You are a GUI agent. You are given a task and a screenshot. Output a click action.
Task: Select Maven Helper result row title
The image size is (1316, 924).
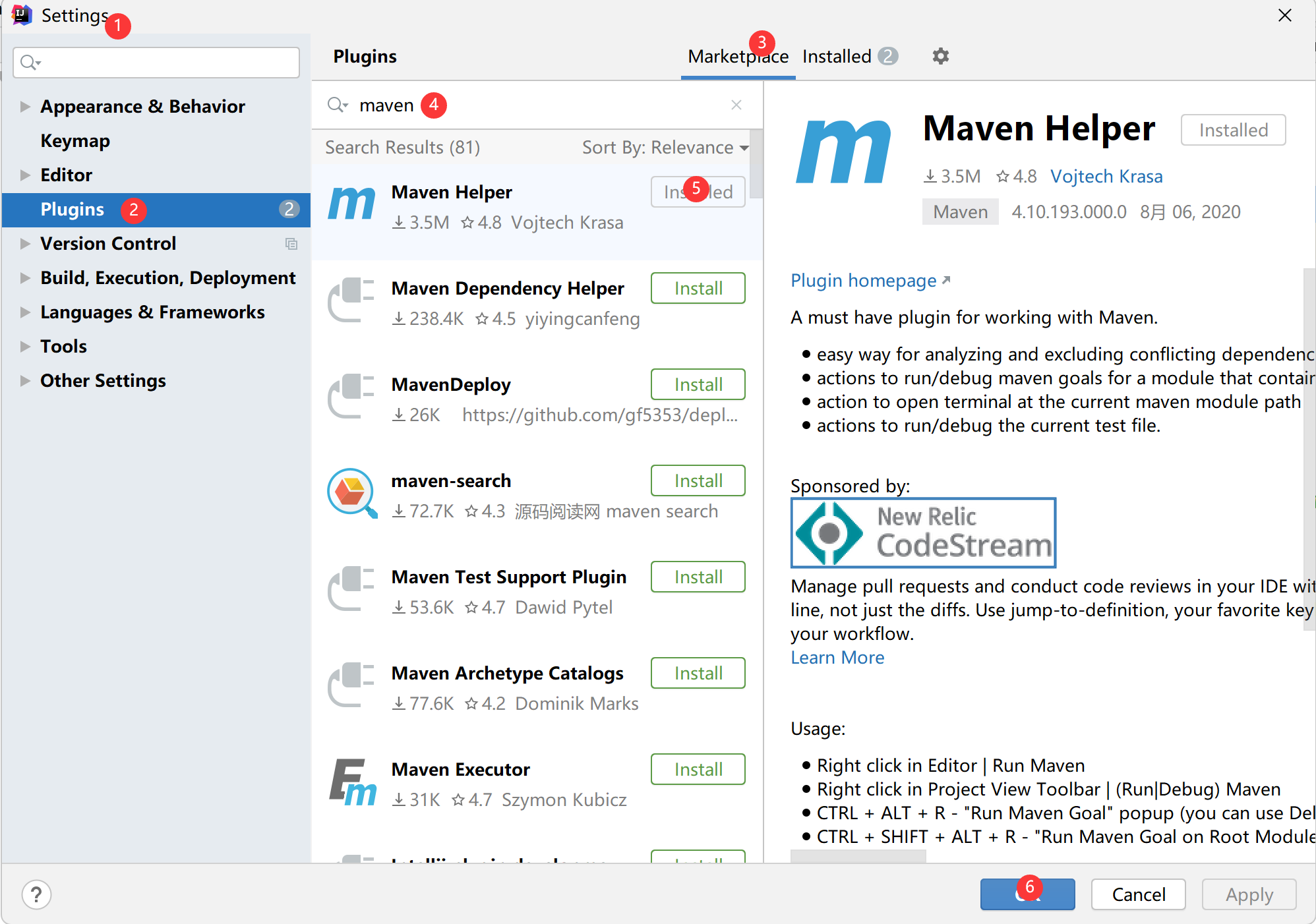tap(451, 192)
